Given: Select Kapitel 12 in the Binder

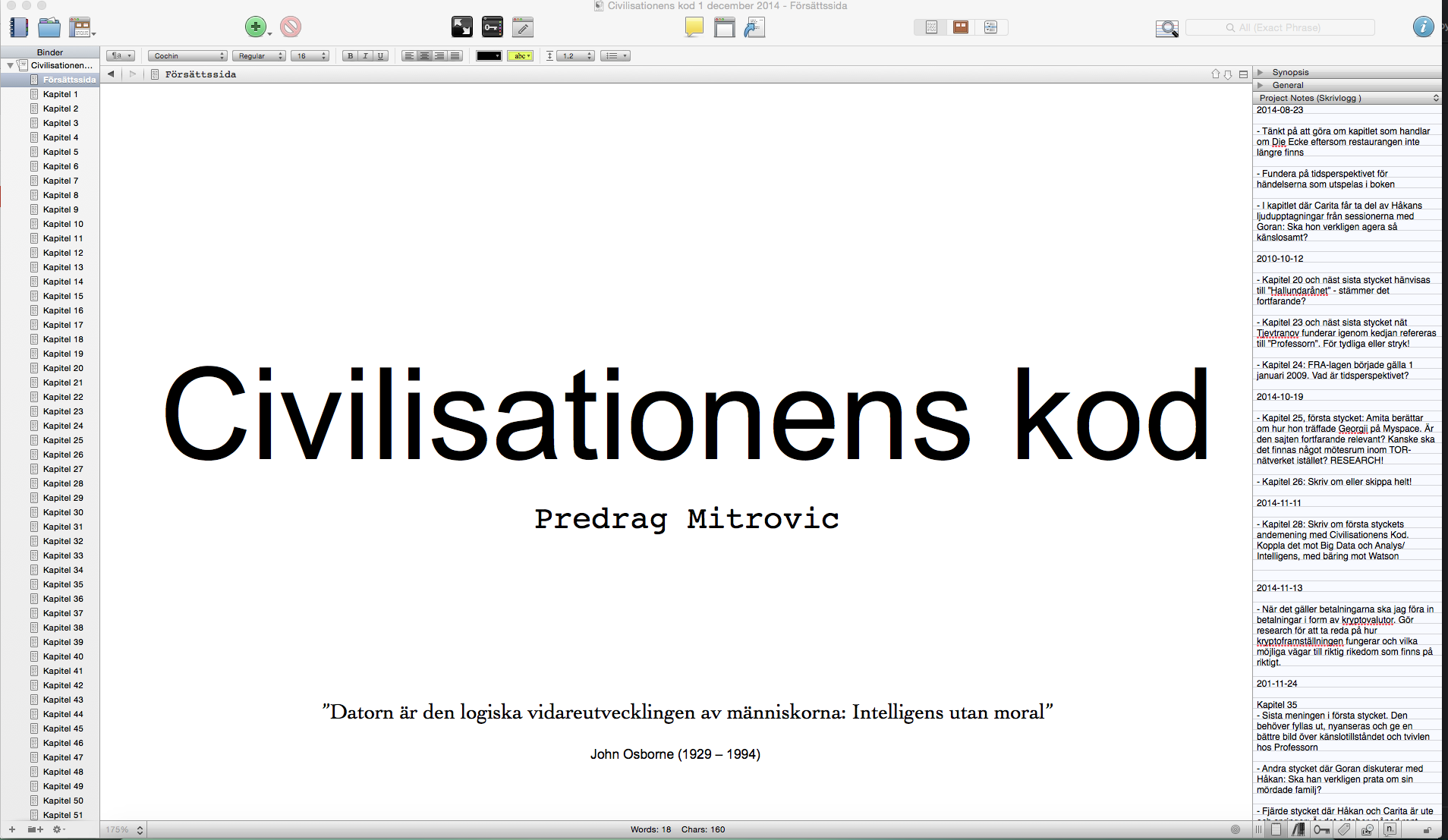Looking at the screenshot, I should pyautogui.click(x=63, y=253).
